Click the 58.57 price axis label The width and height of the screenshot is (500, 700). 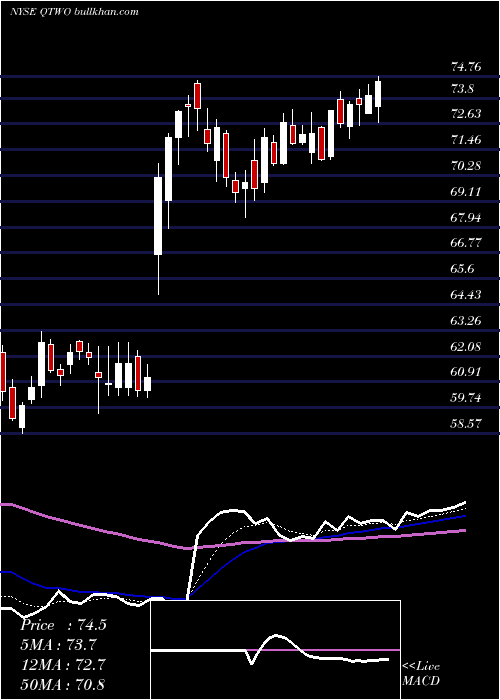(x=467, y=424)
